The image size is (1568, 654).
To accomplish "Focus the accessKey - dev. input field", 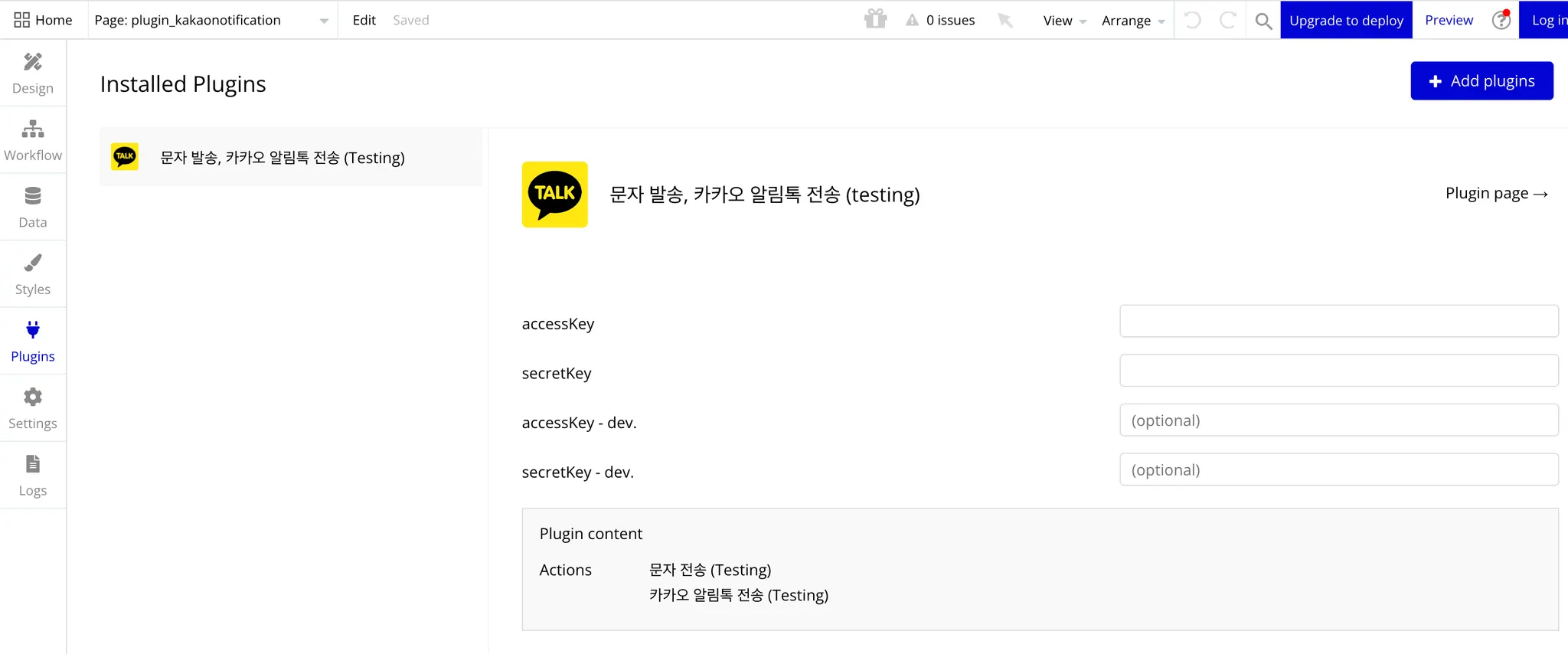I will click(1338, 420).
